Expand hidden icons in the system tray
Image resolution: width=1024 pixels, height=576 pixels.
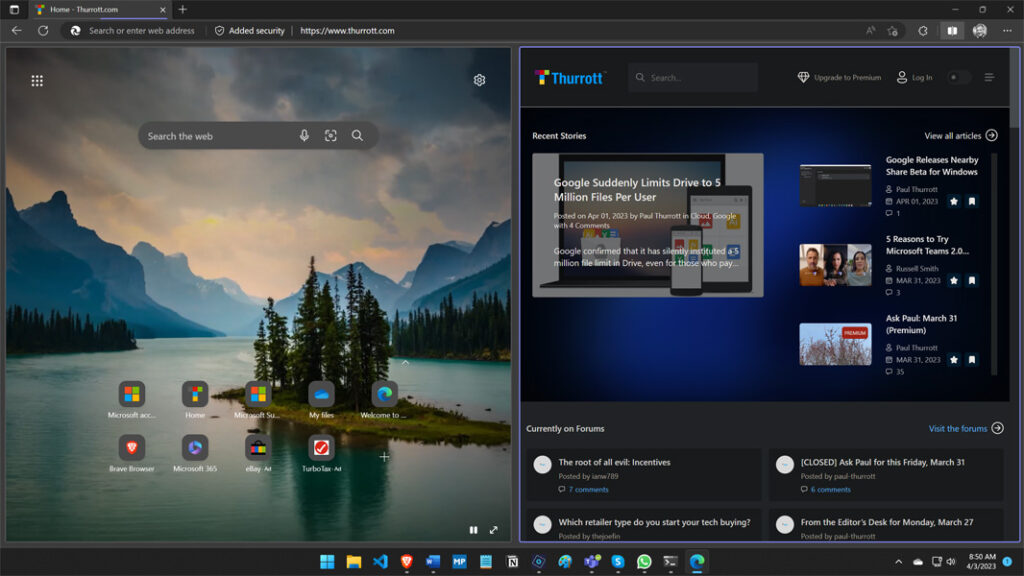point(898,563)
